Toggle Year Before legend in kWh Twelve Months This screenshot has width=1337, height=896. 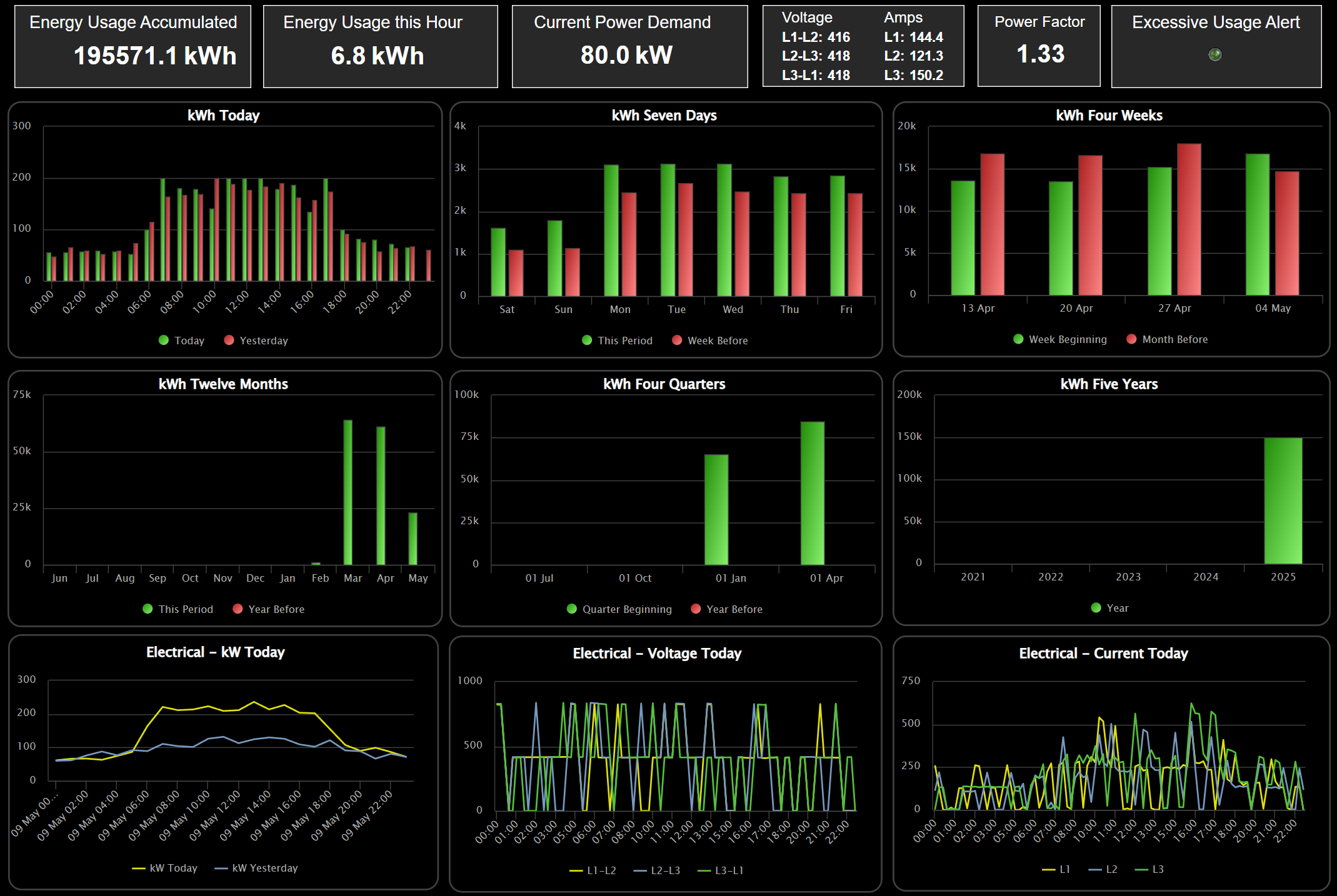[268, 609]
